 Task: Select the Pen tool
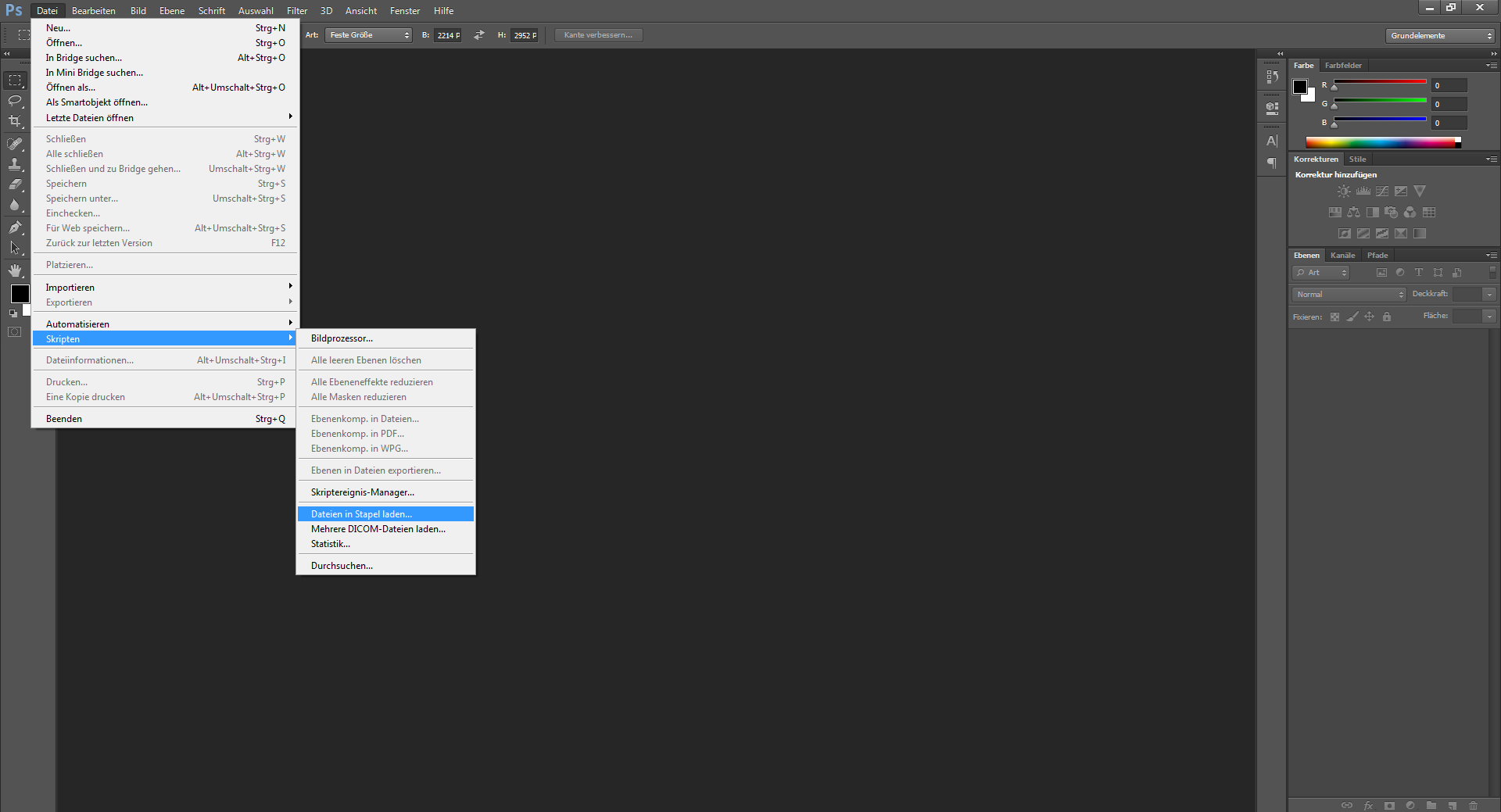(x=15, y=227)
